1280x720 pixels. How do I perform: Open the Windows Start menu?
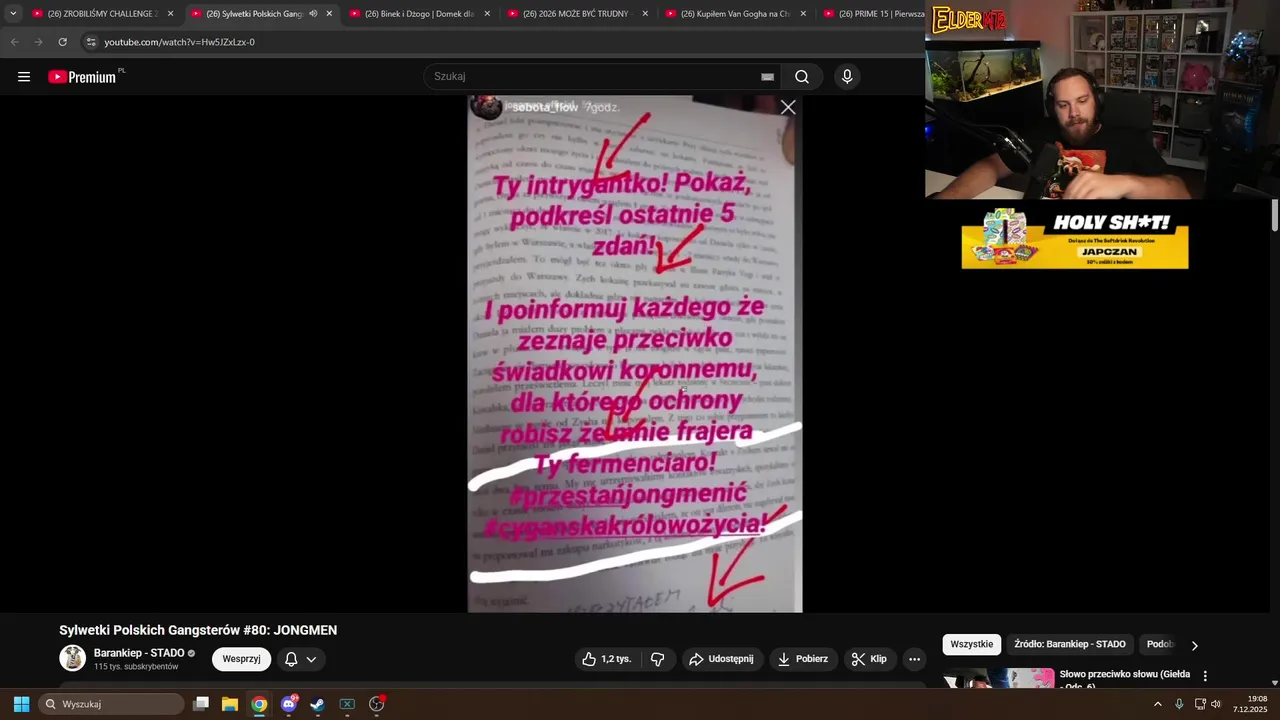tap(21, 704)
